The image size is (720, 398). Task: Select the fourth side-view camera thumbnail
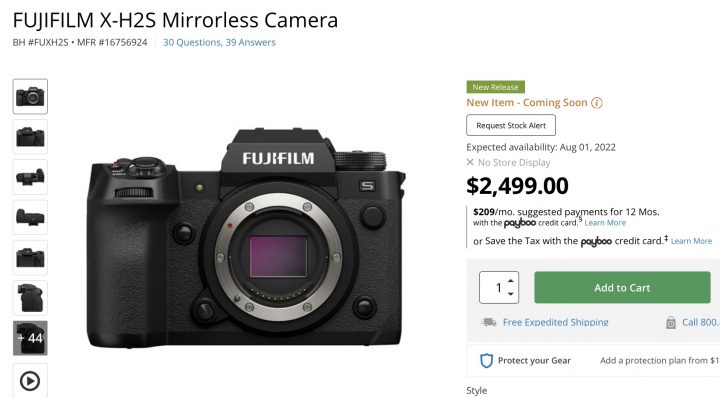(x=30, y=217)
